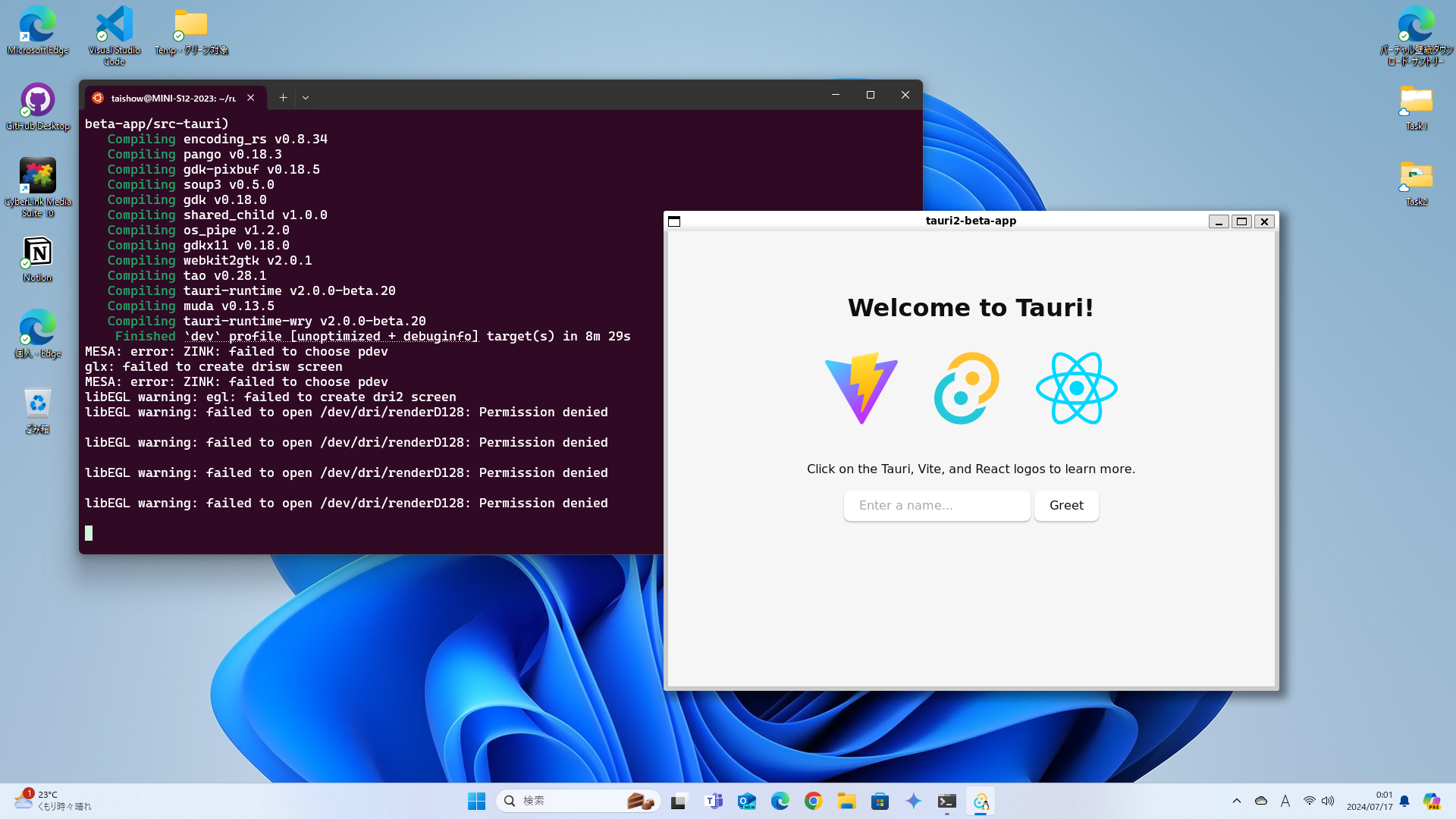Select GitHub Desktop shortcut

pos(38,107)
